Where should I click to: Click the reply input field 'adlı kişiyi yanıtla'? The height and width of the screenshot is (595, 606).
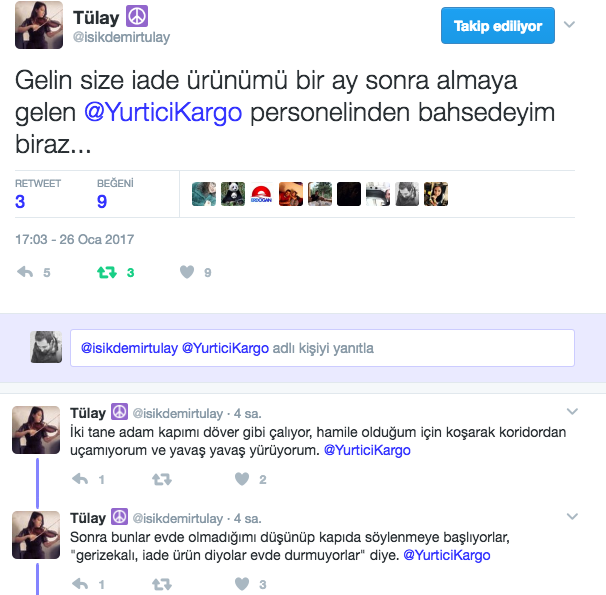(322, 348)
